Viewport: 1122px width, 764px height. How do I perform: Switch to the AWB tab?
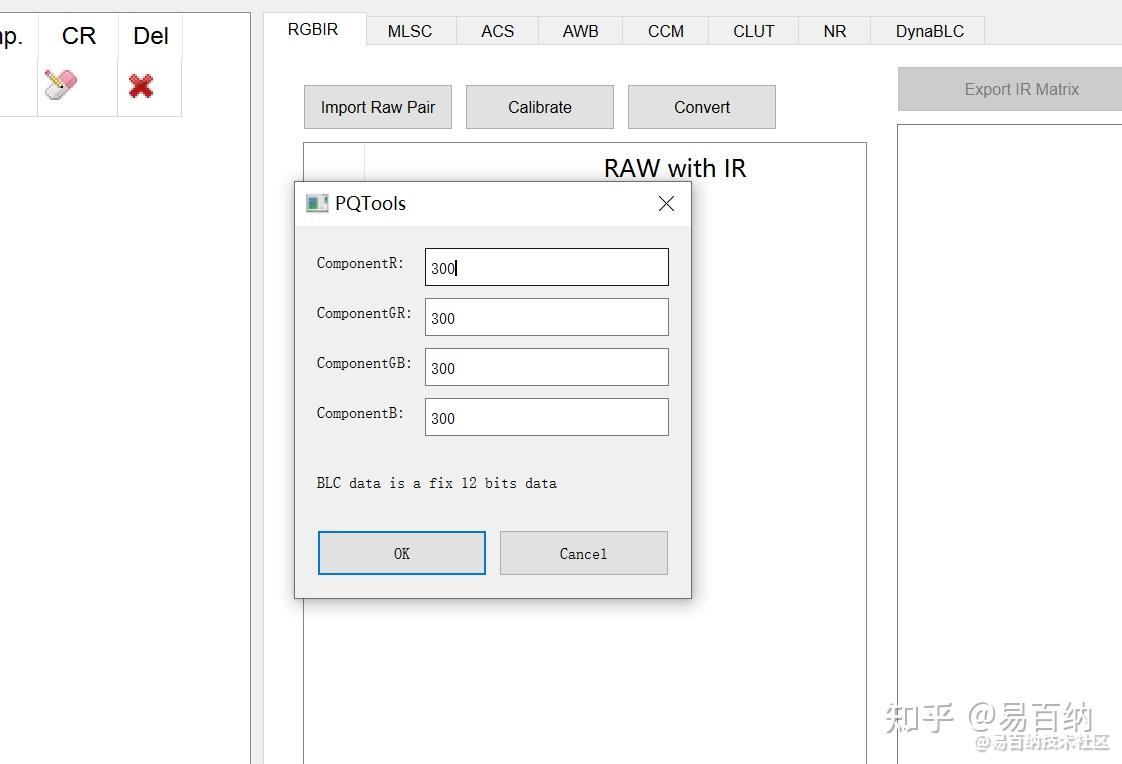click(x=580, y=31)
